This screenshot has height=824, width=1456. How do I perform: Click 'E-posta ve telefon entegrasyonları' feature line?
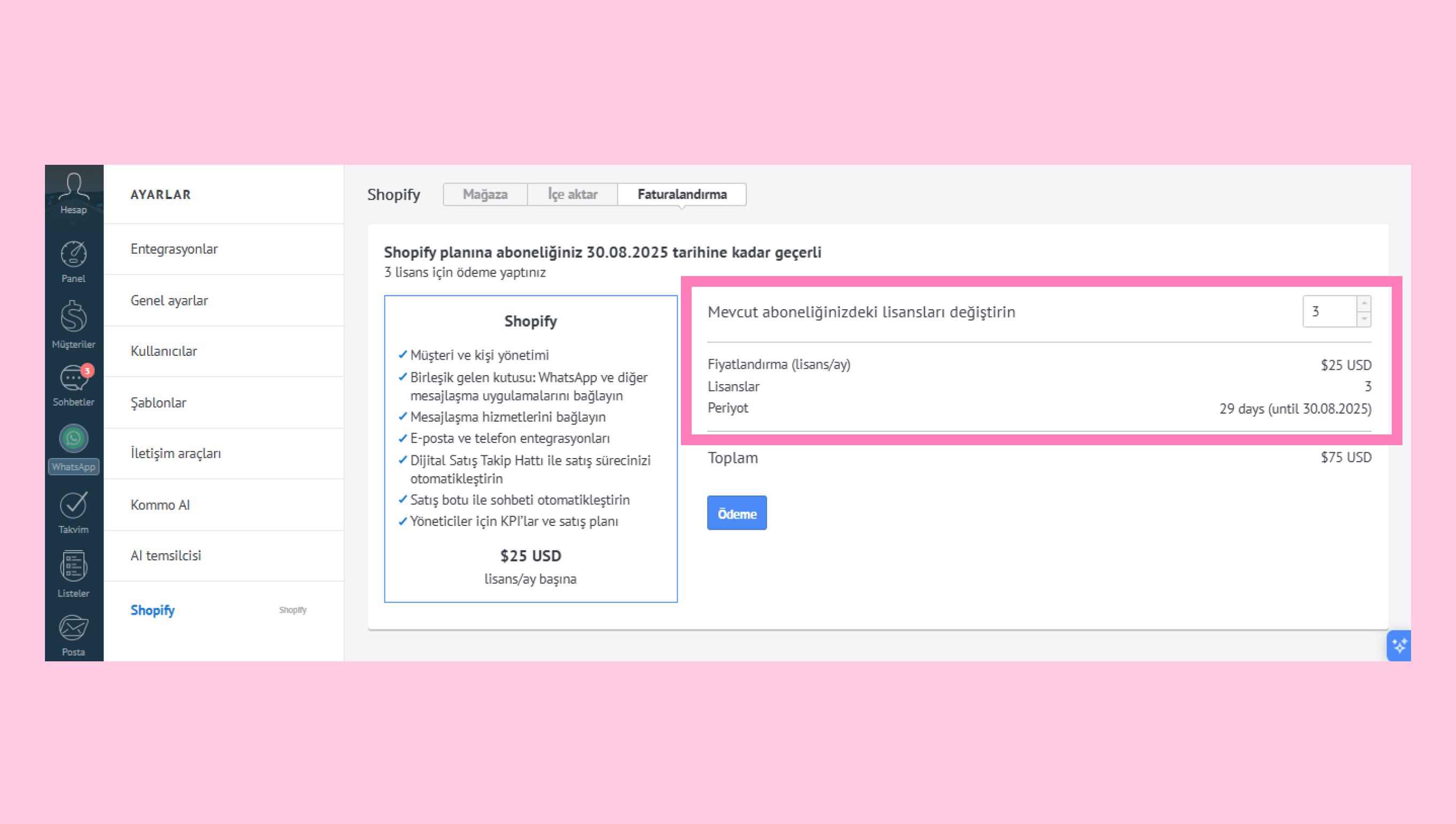510,439
